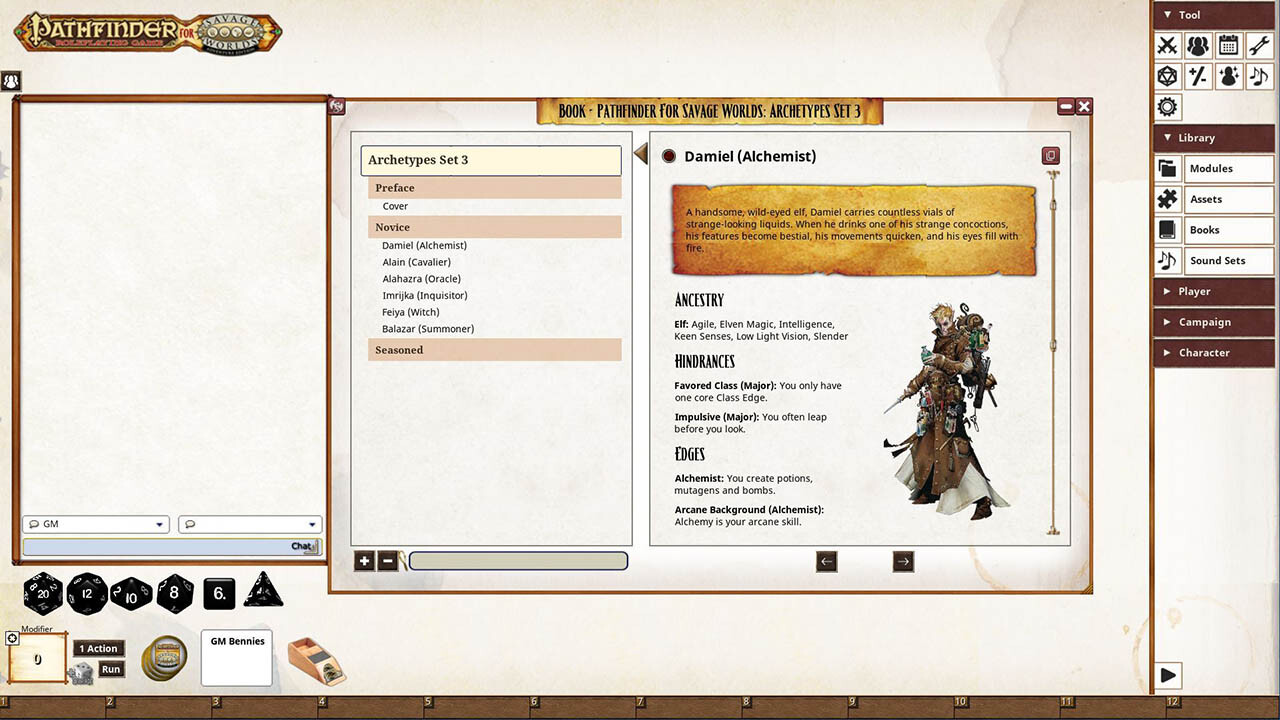Open the +/- Modifiers tool

[x=1197, y=76]
